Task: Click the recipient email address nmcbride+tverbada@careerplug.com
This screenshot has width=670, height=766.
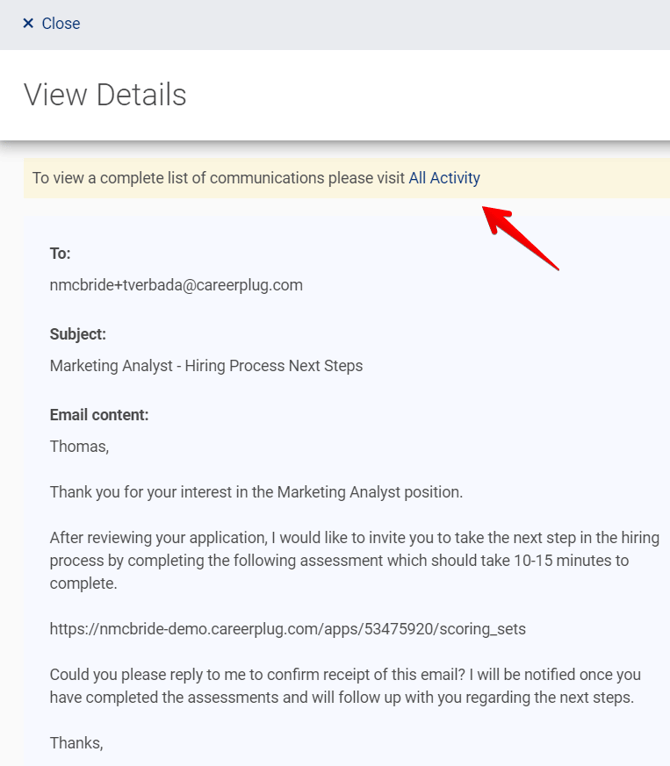Action: [x=176, y=285]
